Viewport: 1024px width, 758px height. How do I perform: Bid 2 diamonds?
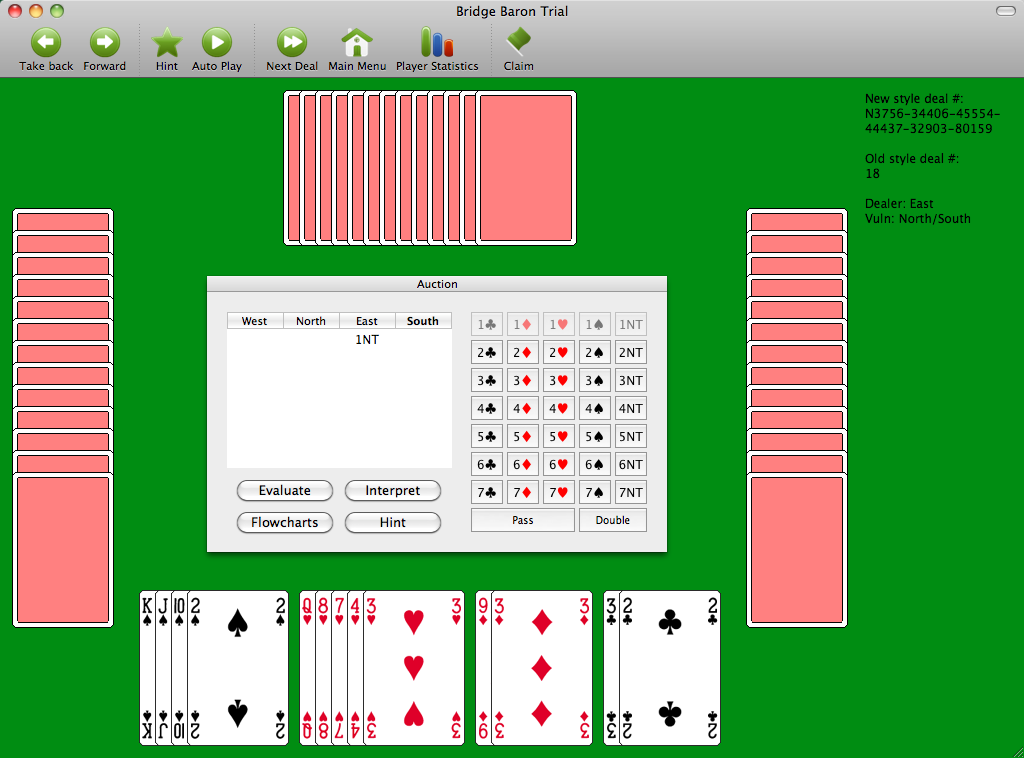pyautogui.click(x=522, y=353)
